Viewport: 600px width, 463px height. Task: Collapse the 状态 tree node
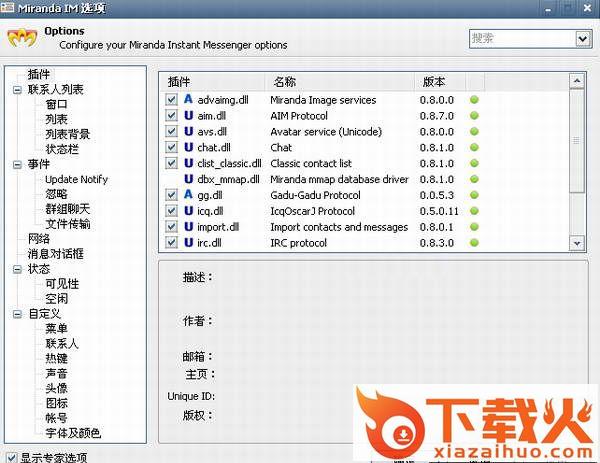(17, 269)
